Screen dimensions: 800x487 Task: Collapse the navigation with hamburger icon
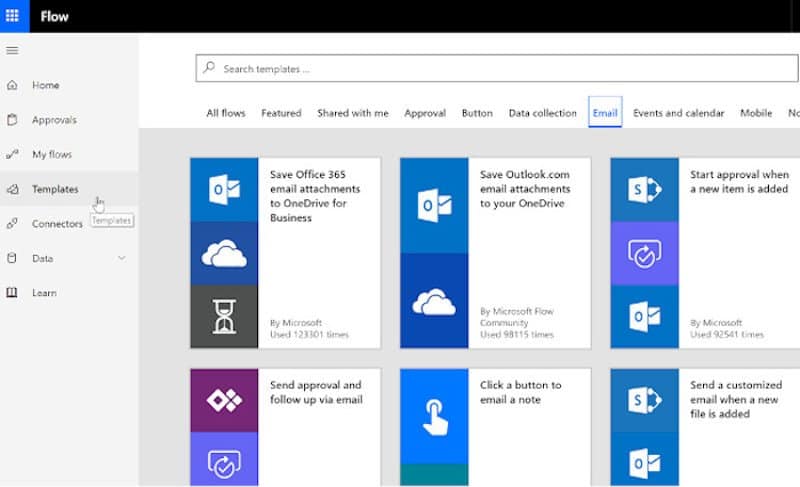pyautogui.click(x=12, y=50)
